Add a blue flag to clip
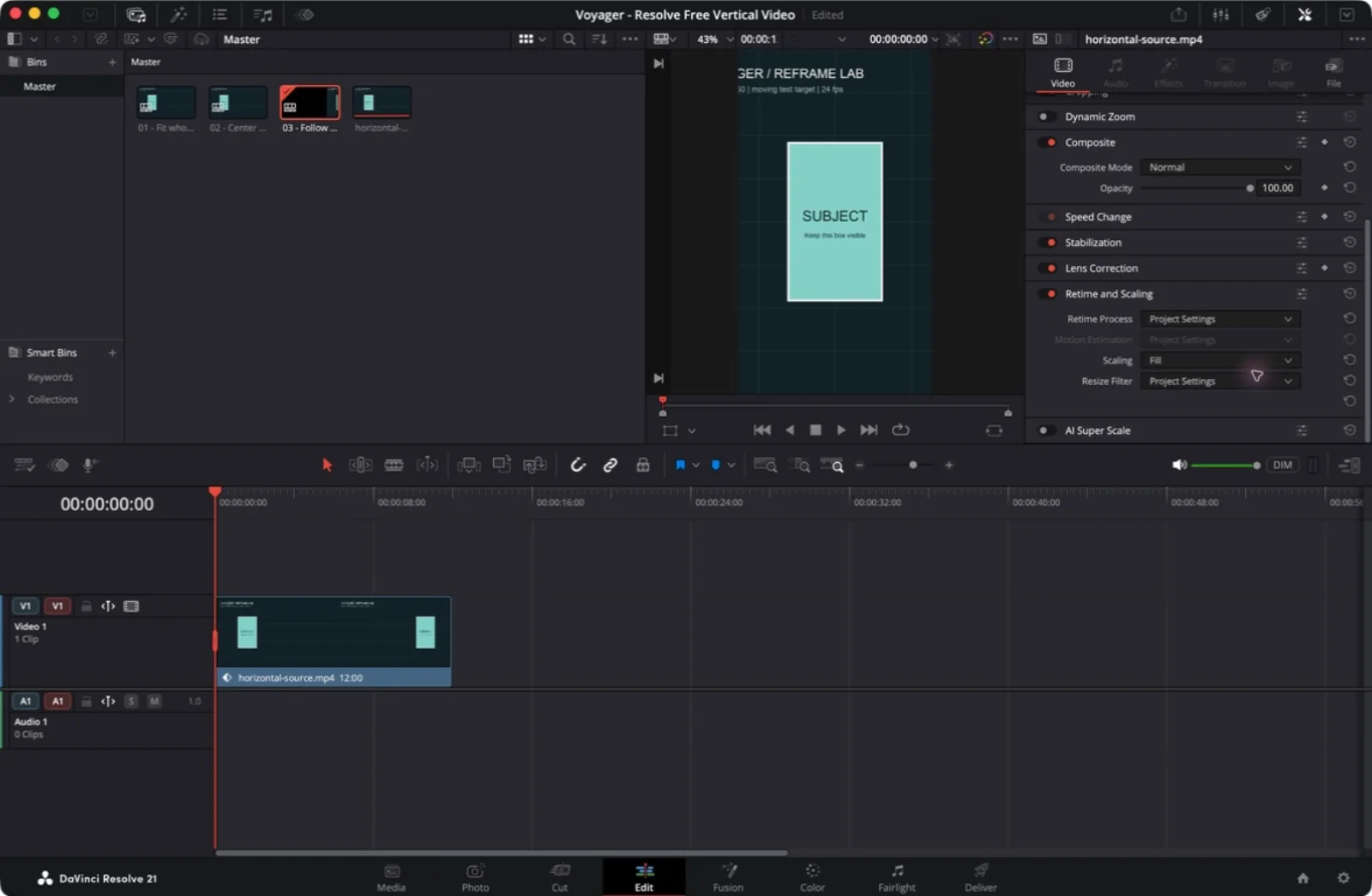1372x896 pixels. click(x=680, y=465)
